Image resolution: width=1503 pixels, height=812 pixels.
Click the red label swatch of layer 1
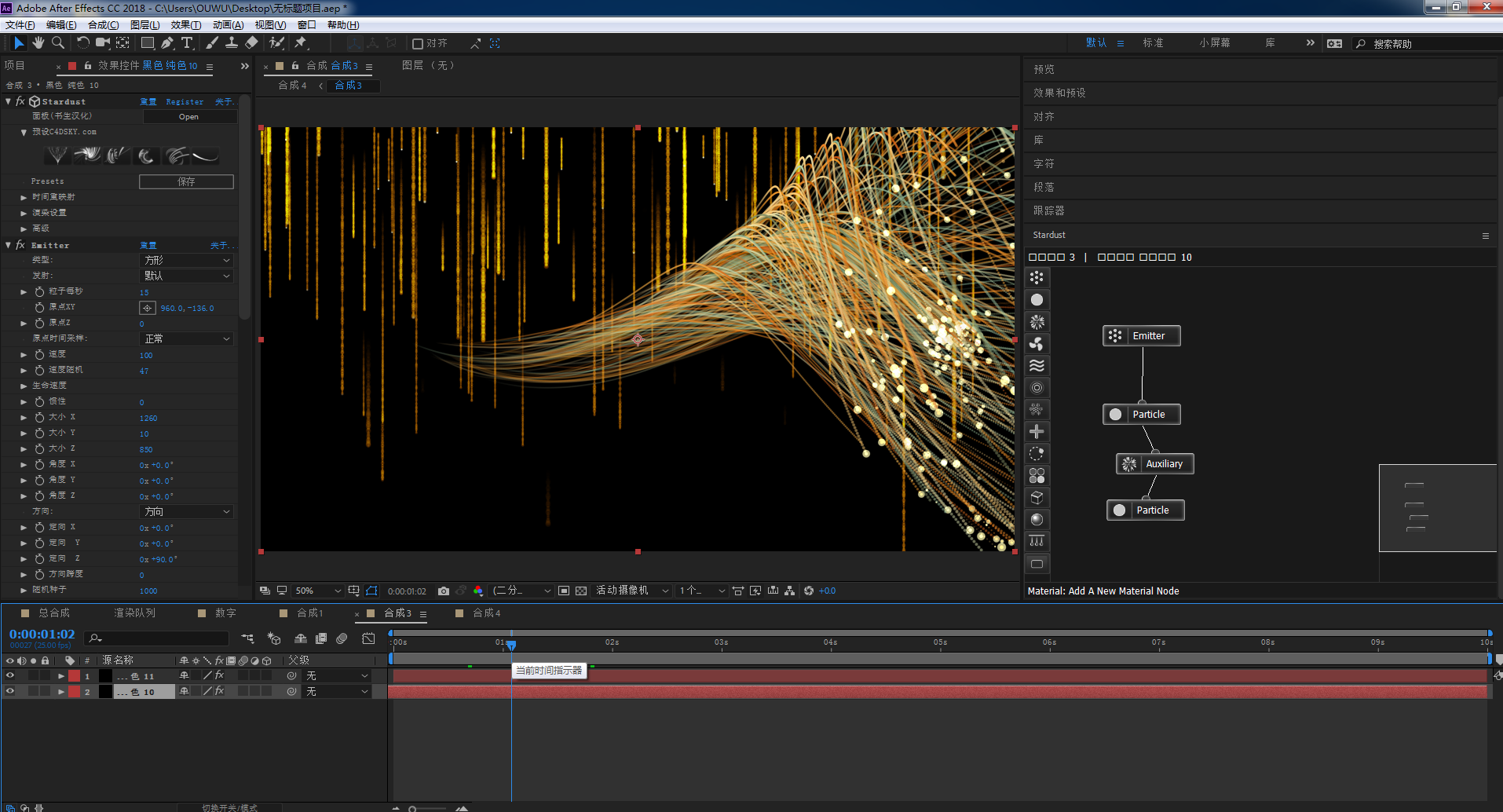click(74, 676)
